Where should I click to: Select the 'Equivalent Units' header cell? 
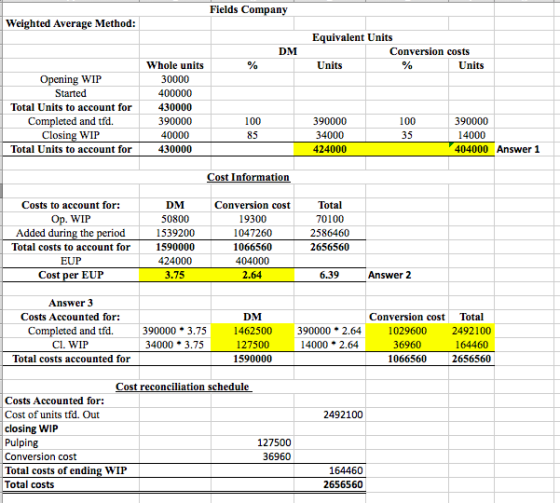pyautogui.click(x=352, y=37)
